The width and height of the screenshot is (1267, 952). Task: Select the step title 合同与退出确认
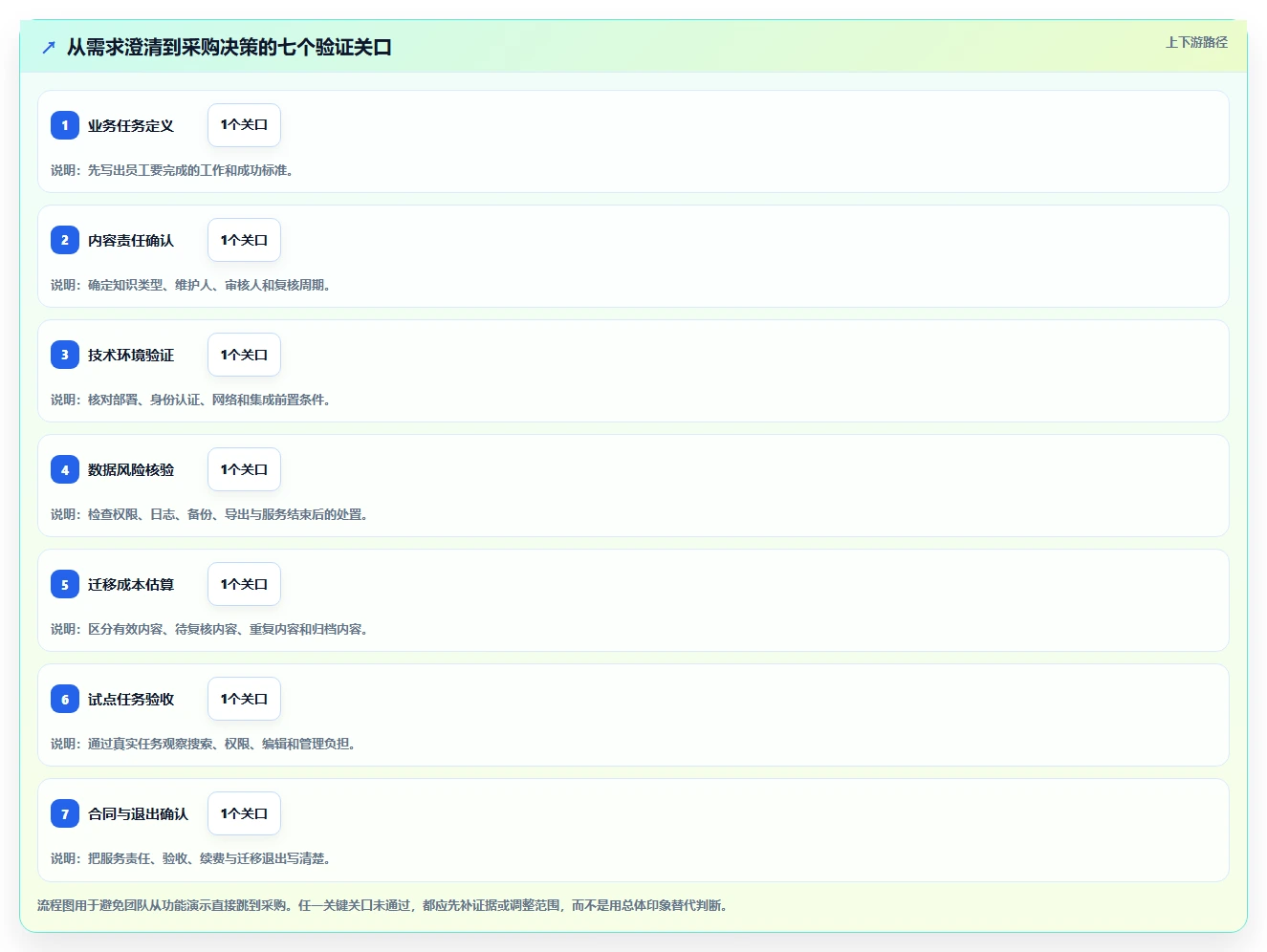[138, 814]
